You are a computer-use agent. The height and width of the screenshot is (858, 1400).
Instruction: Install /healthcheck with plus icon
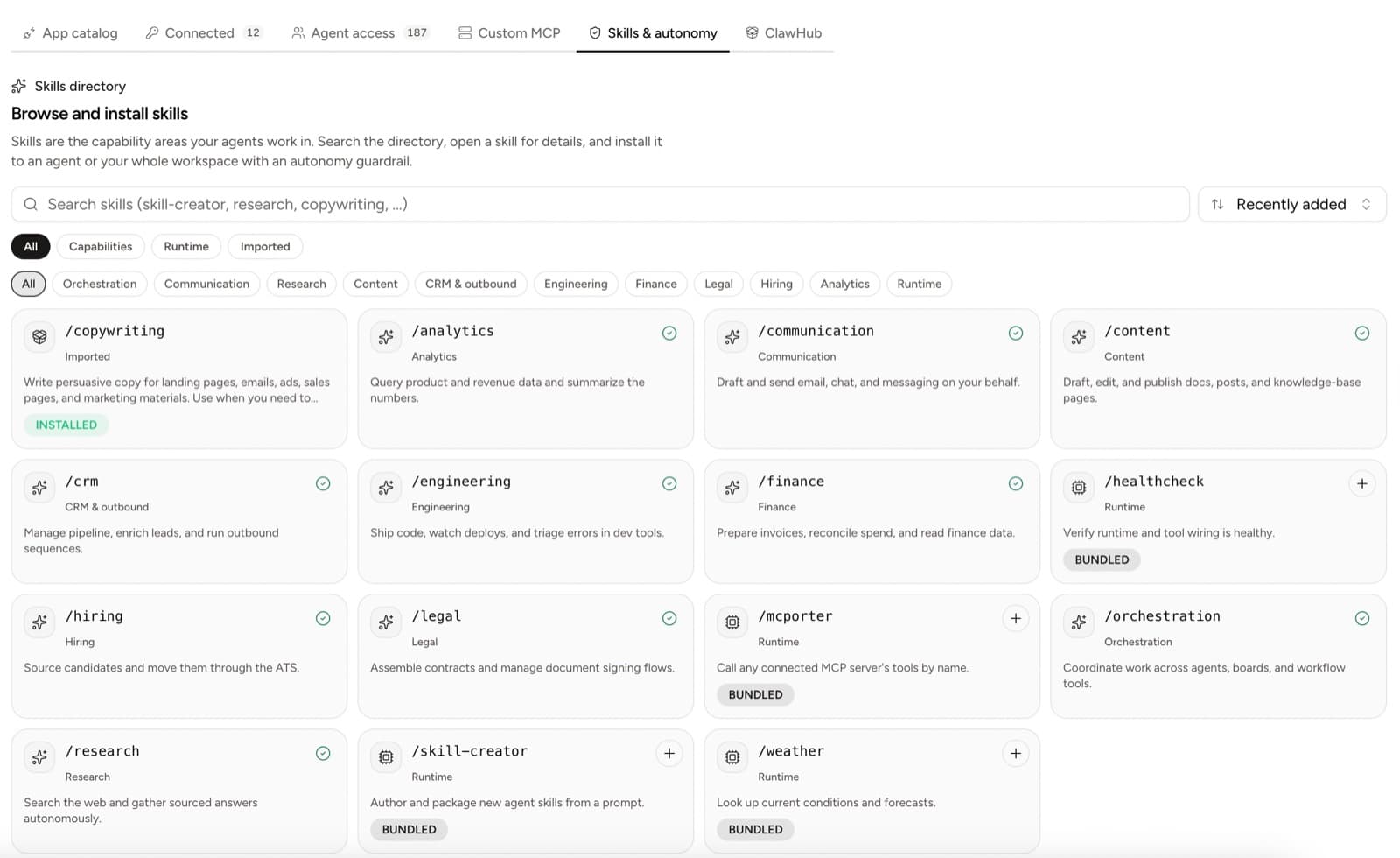pos(1361,483)
